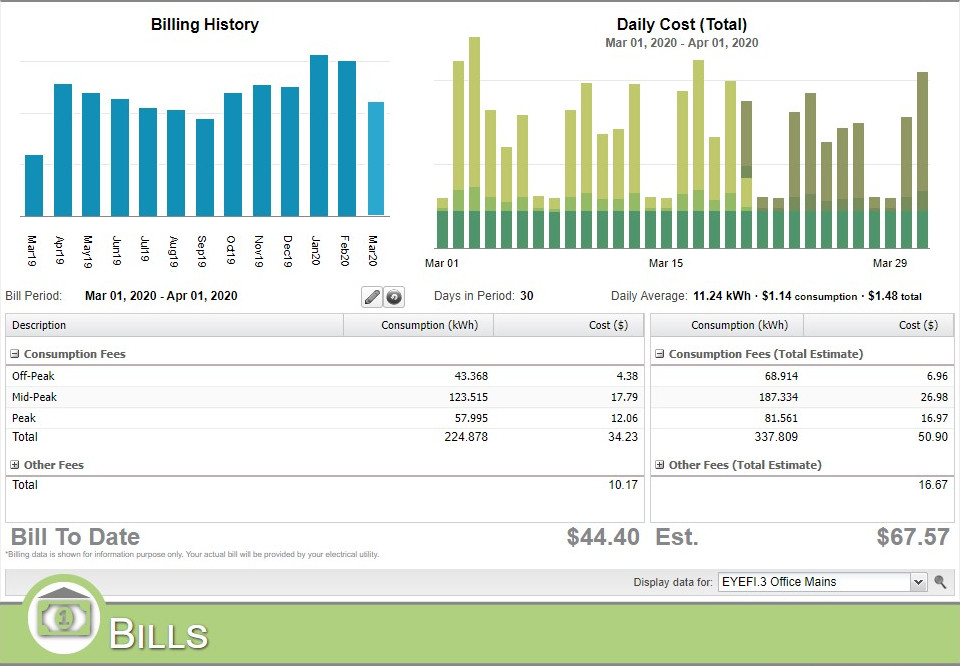Expand Other Fees (Total Estimate) section
Viewport: 960px width, 666px height.
(660, 465)
